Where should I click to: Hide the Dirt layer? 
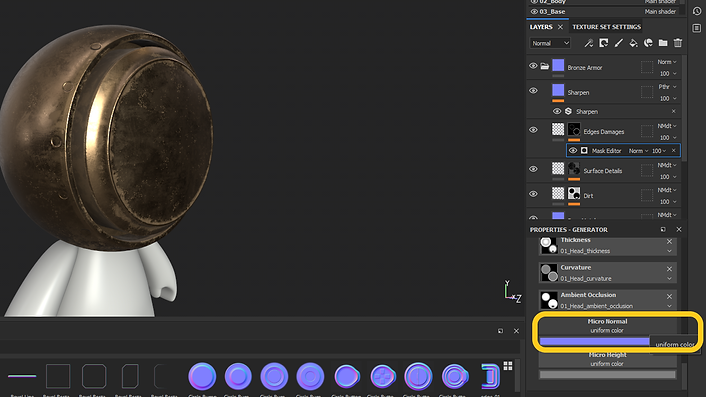(533, 194)
